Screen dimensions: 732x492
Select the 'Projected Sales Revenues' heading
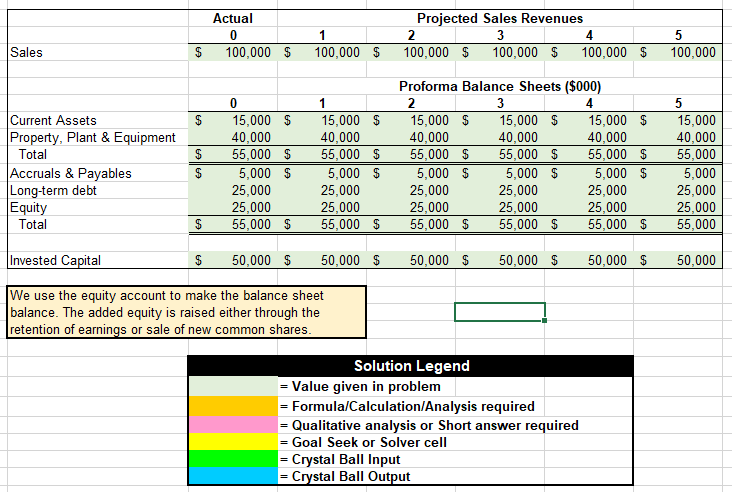tap(500, 18)
